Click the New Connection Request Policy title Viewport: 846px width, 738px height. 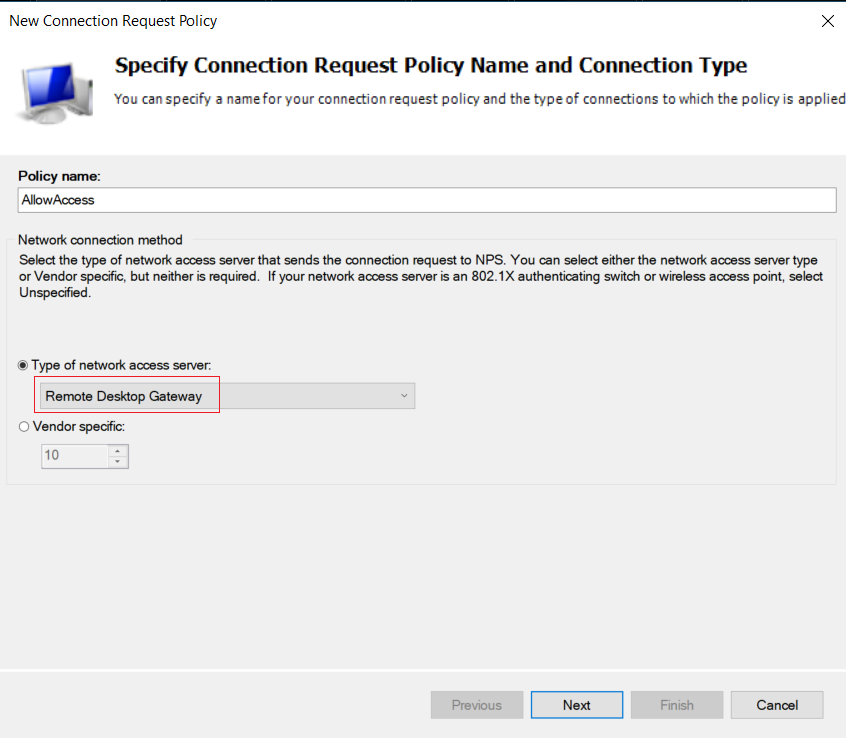coord(113,21)
